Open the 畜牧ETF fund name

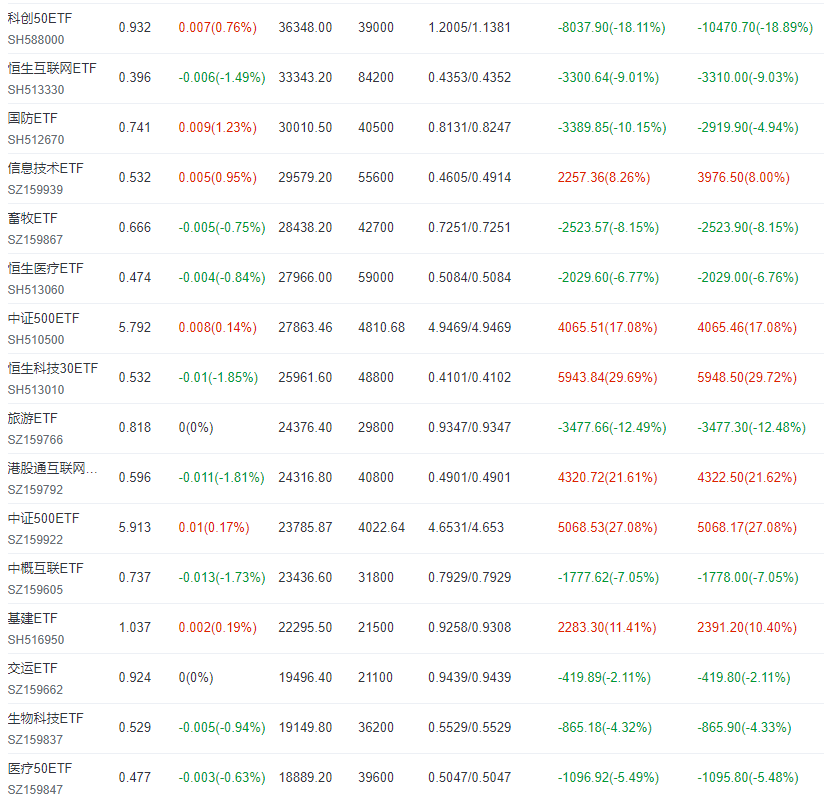pyautogui.click(x=33, y=218)
